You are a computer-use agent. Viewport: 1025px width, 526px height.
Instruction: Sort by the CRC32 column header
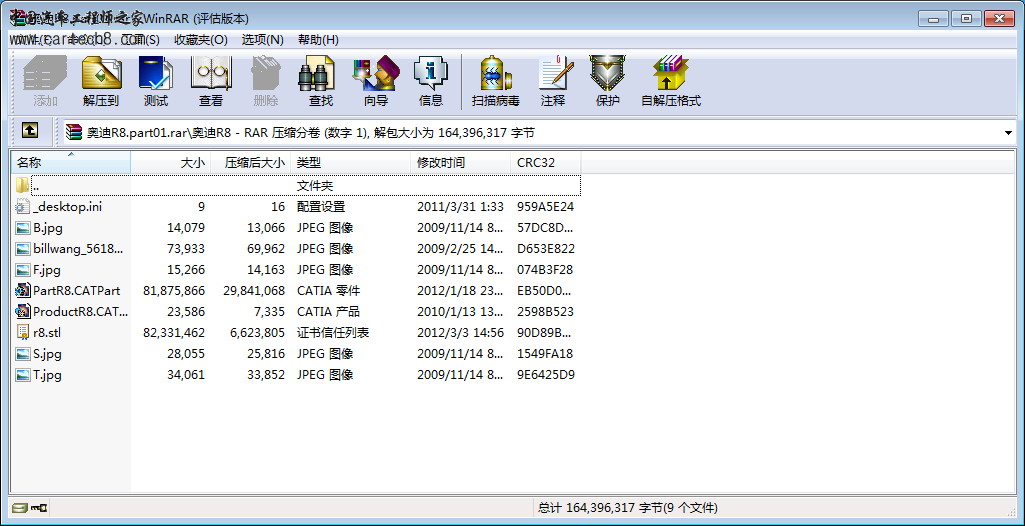[546, 163]
